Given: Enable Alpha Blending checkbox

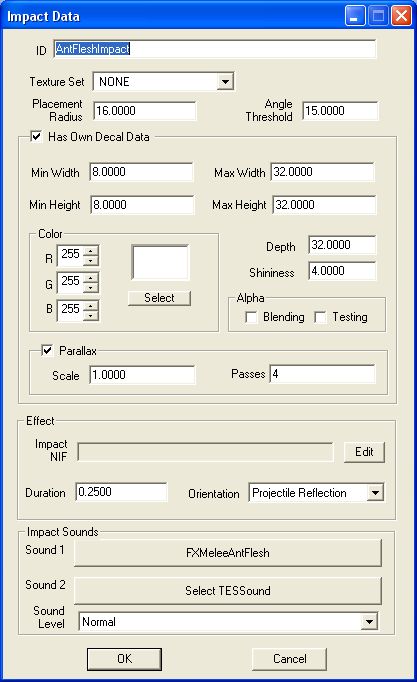Looking at the screenshot, I should click(251, 317).
